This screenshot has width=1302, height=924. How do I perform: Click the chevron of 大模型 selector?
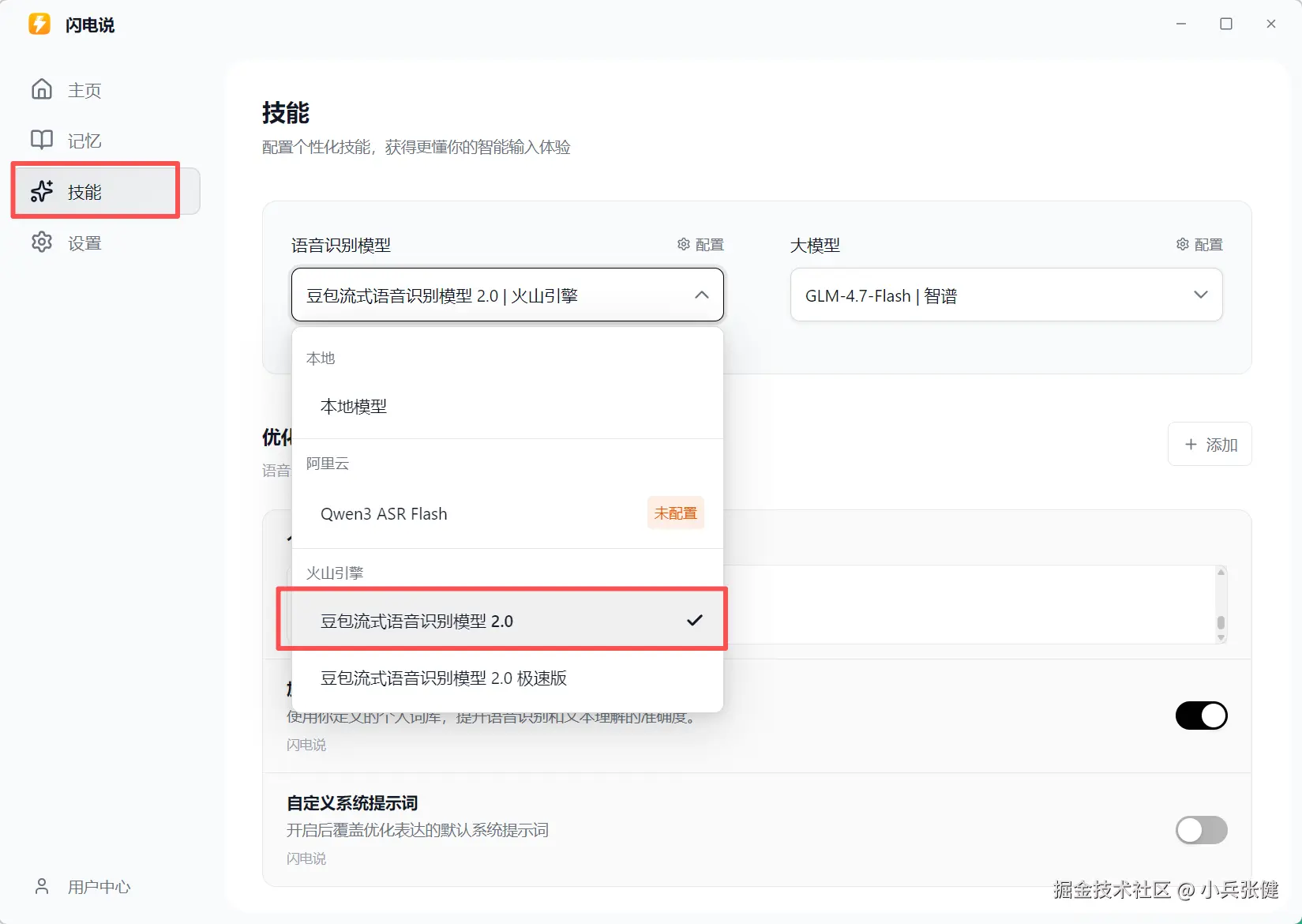[1201, 295]
